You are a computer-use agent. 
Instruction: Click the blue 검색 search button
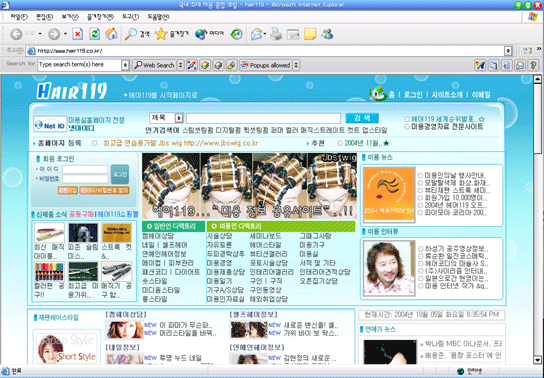362,118
